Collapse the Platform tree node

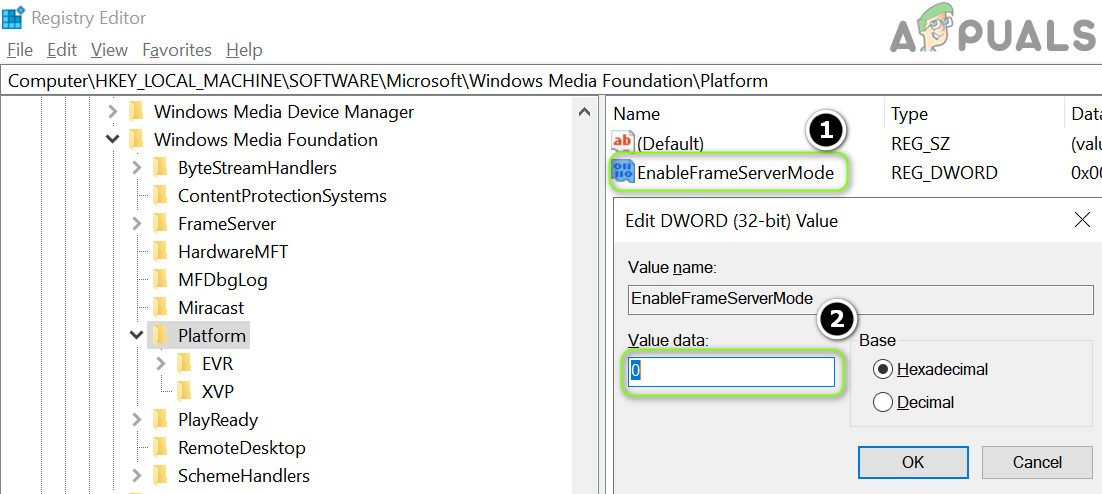tap(137, 336)
